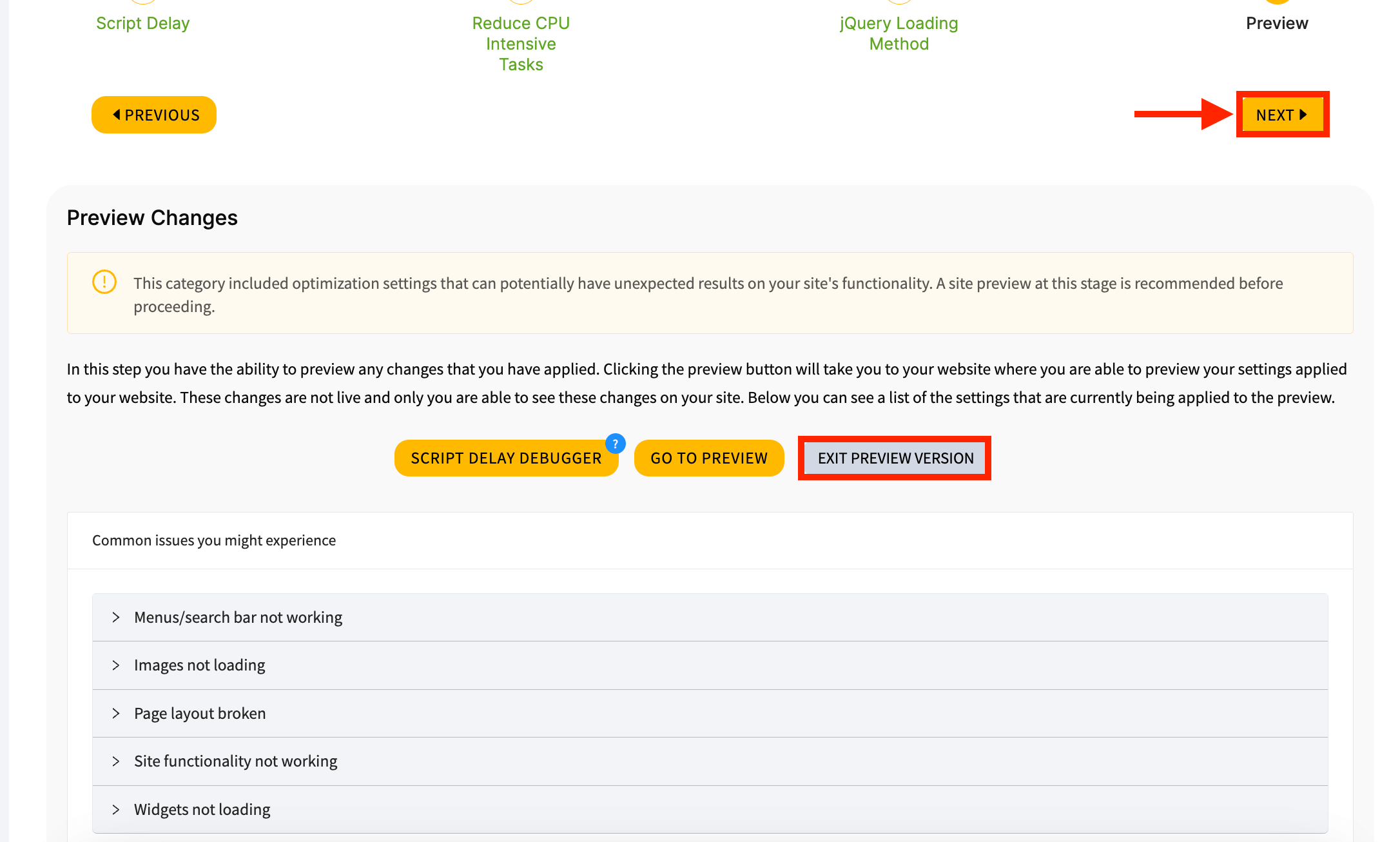
Task: Select jQuery Loading Method step
Action: [x=899, y=34]
